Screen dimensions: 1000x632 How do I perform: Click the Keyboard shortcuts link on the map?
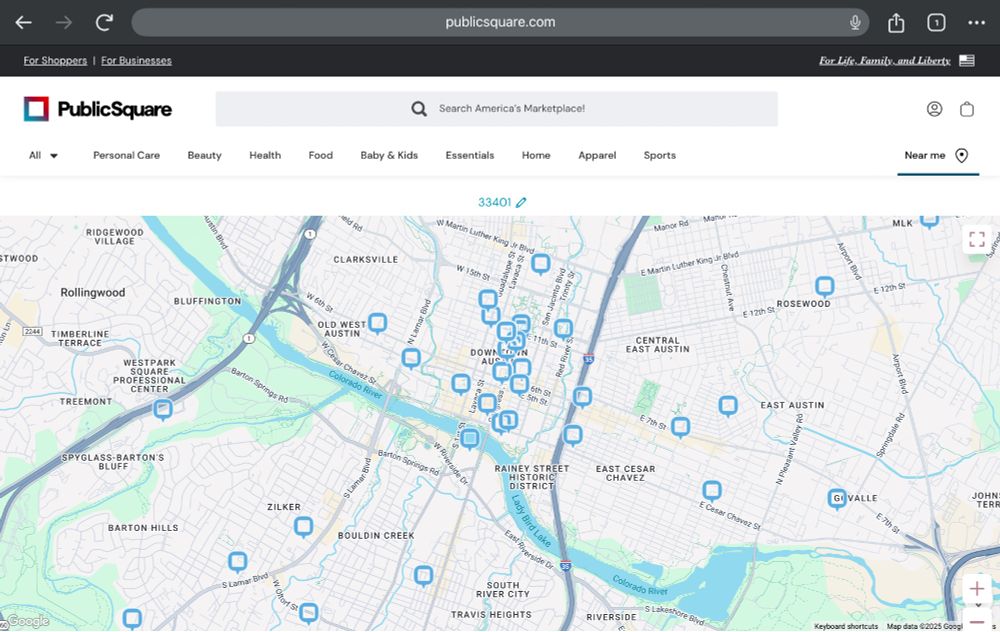coord(846,626)
